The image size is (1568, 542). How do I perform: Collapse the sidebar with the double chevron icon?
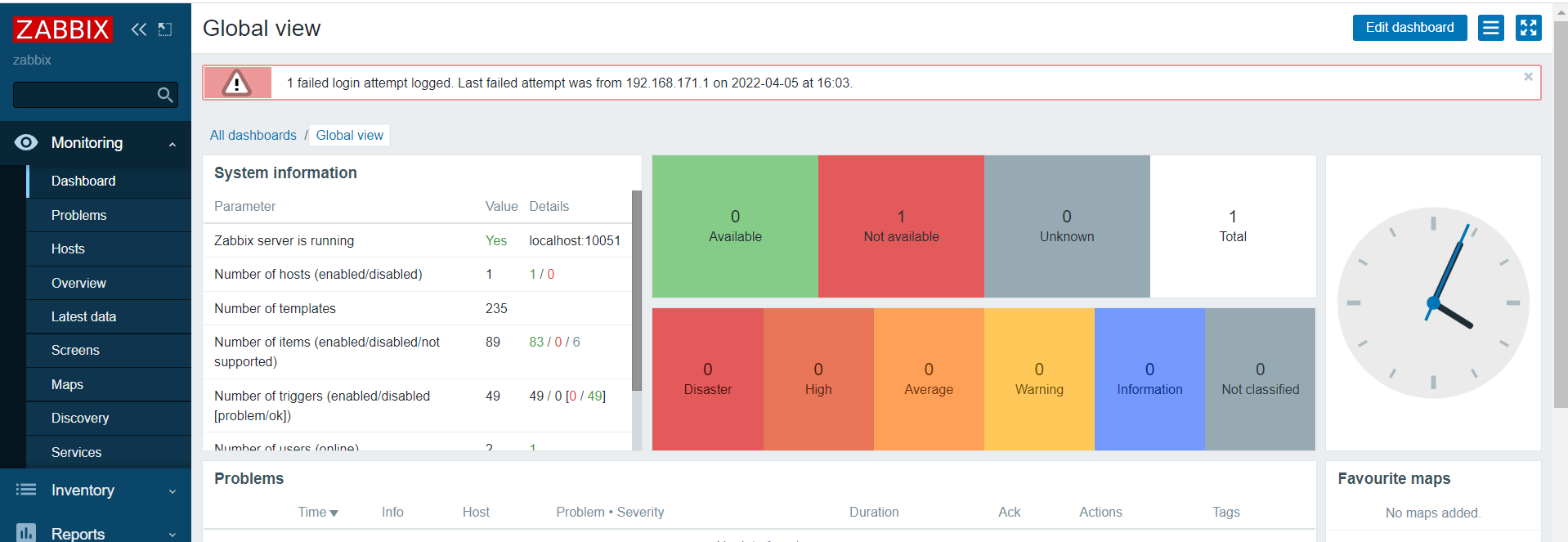139,29
